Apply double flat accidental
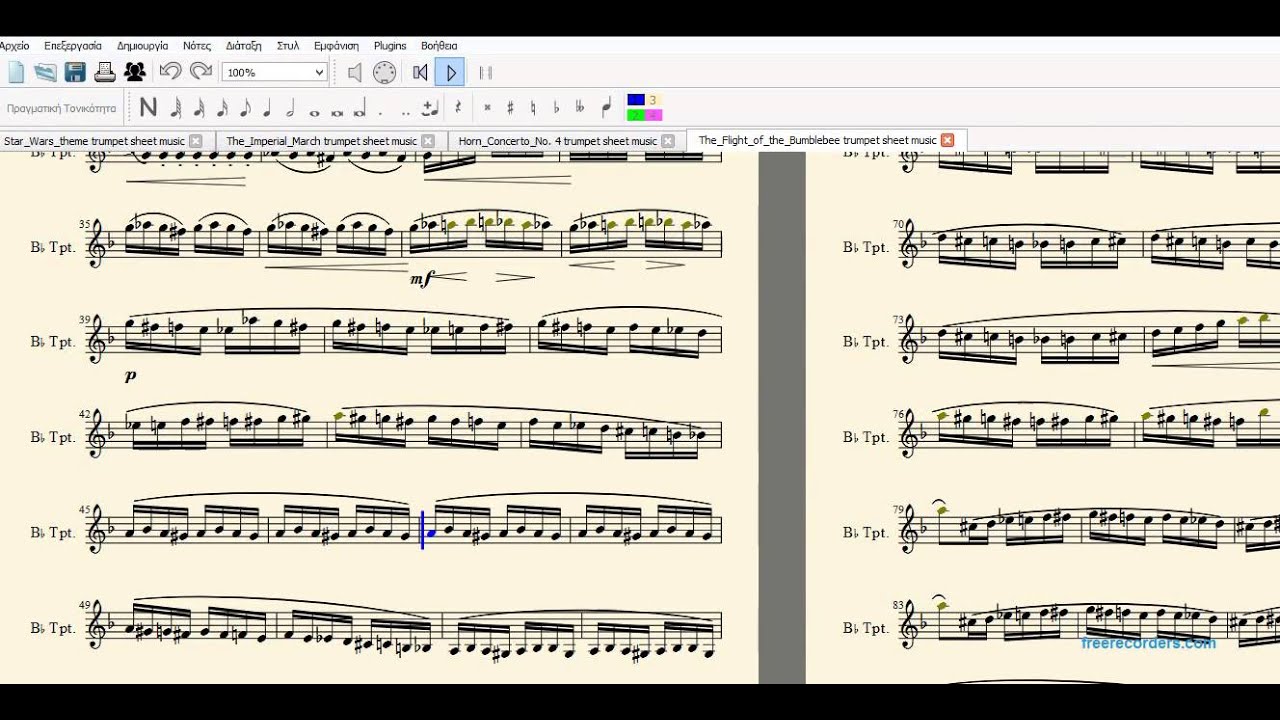Viewport: 1280px width, 720px height. [x=580, y=108]
